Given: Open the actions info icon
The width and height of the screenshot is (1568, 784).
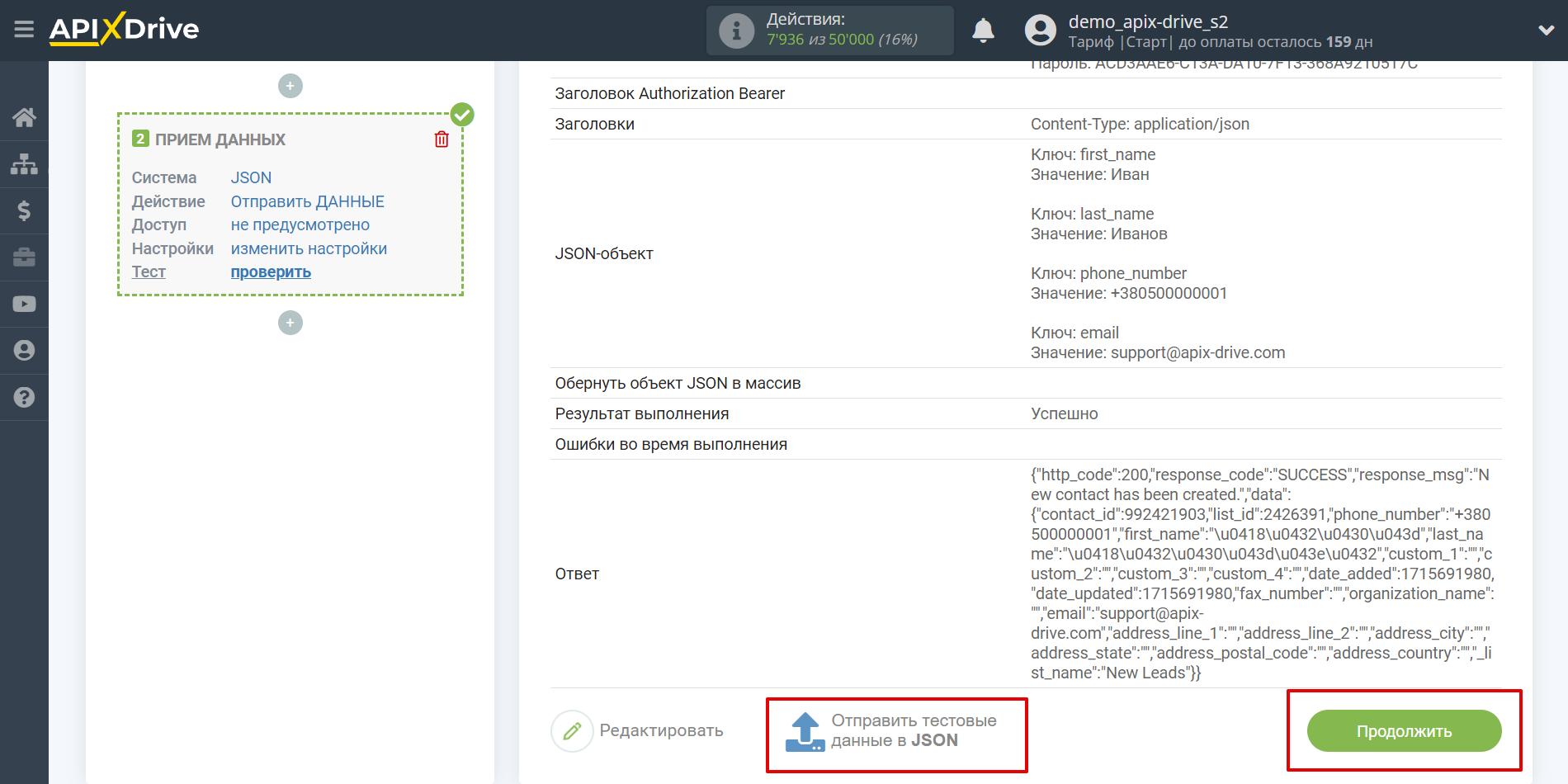Looking at the screenshot, I should pyautogui.click(x=736, y=31).
